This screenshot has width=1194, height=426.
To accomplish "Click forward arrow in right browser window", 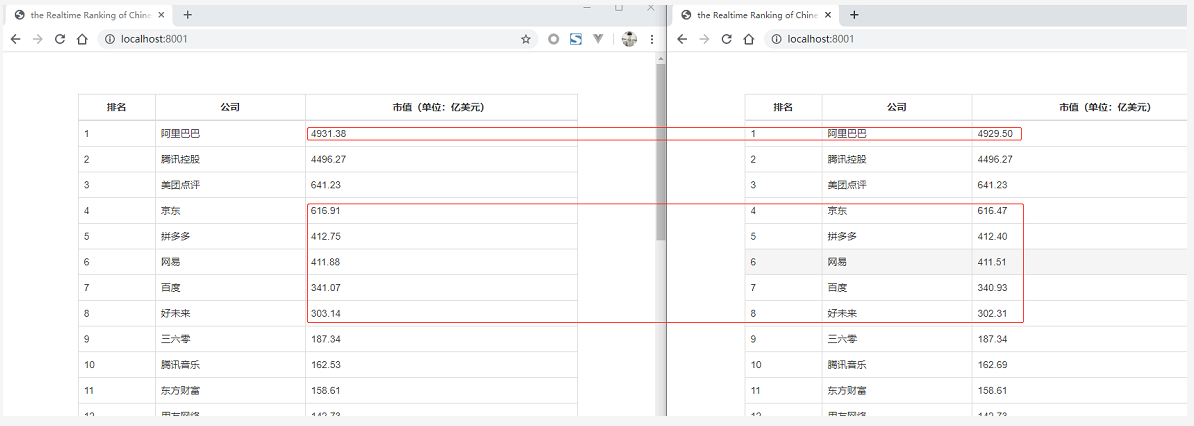I will [x=704, y=39].
